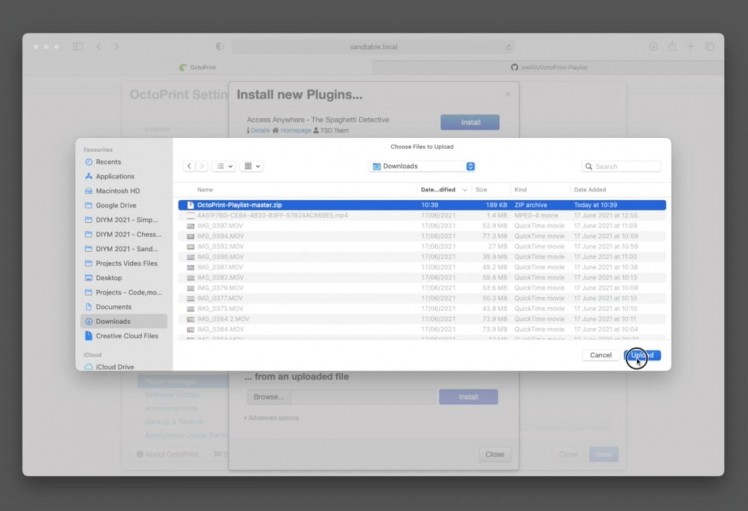
Task: Select IMG_0377.MOV in the file list
Action: [422, 298]
